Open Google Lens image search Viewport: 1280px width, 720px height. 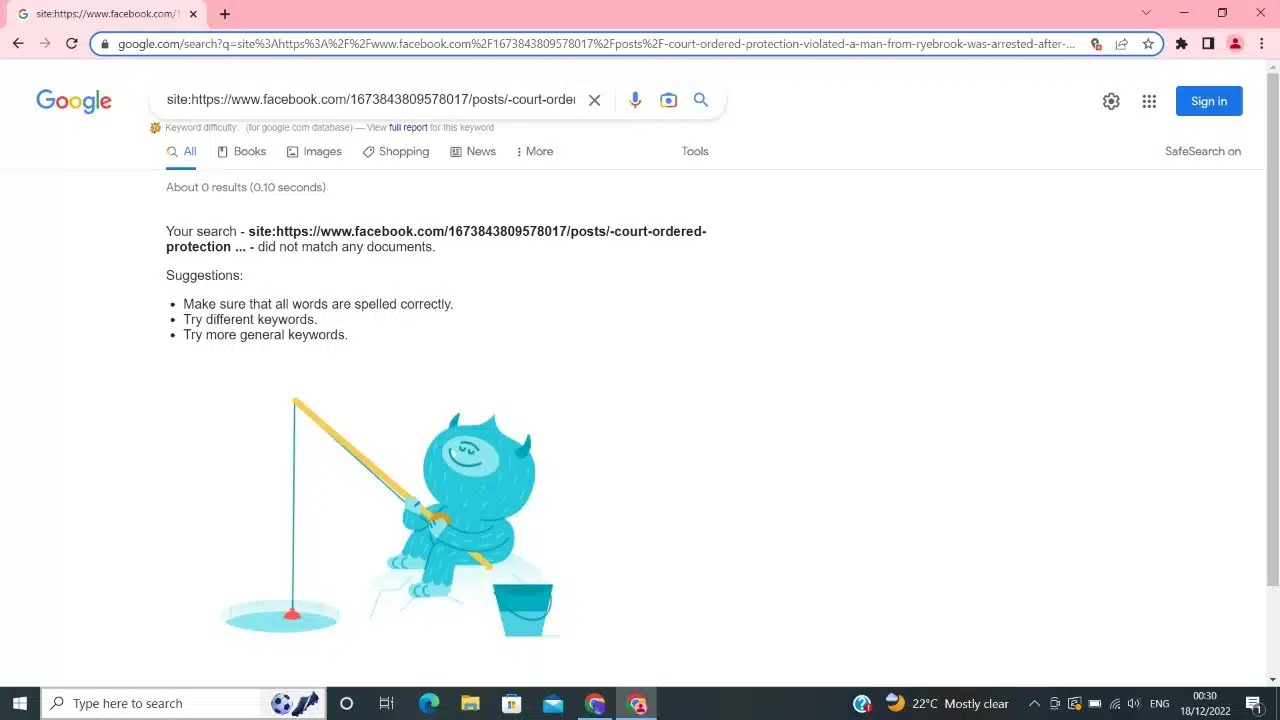pyautogui.click(x=668, y=100)
